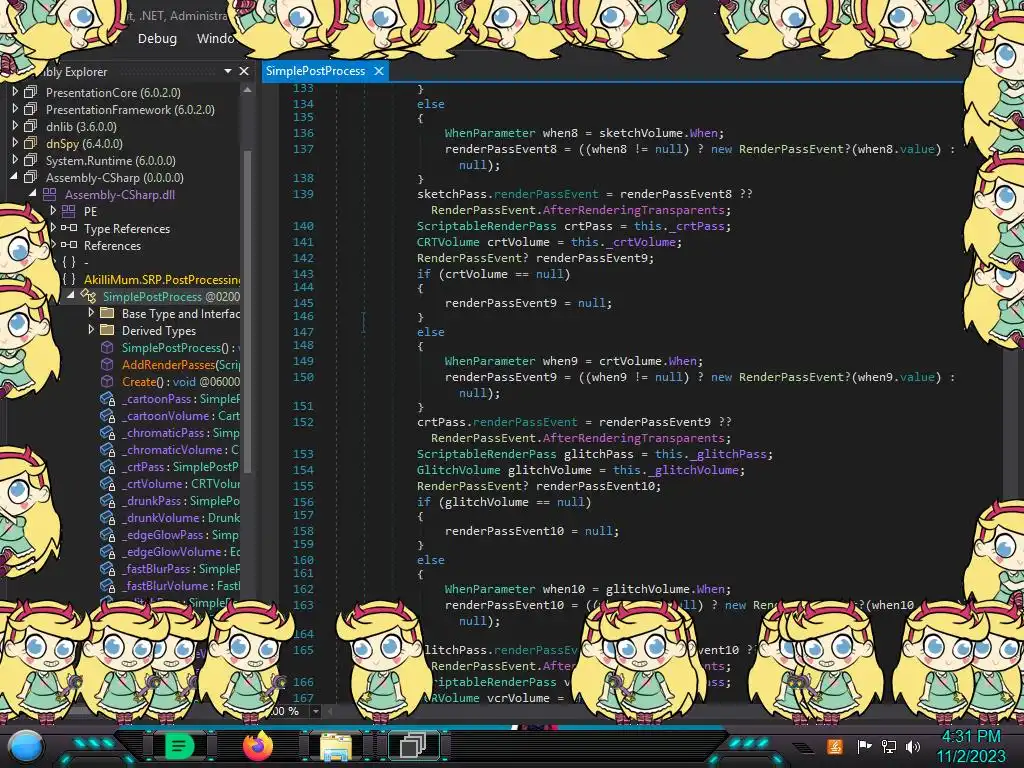Open the zoom percentage dropdown
Image resolution: width=1024 pixels, height=768 pixels.
tap(316, 711)
